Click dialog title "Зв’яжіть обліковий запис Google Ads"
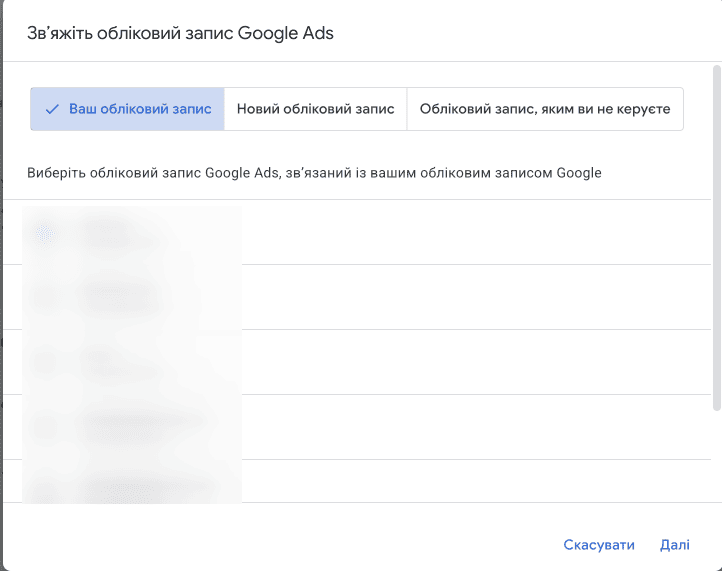 point(180,33)
